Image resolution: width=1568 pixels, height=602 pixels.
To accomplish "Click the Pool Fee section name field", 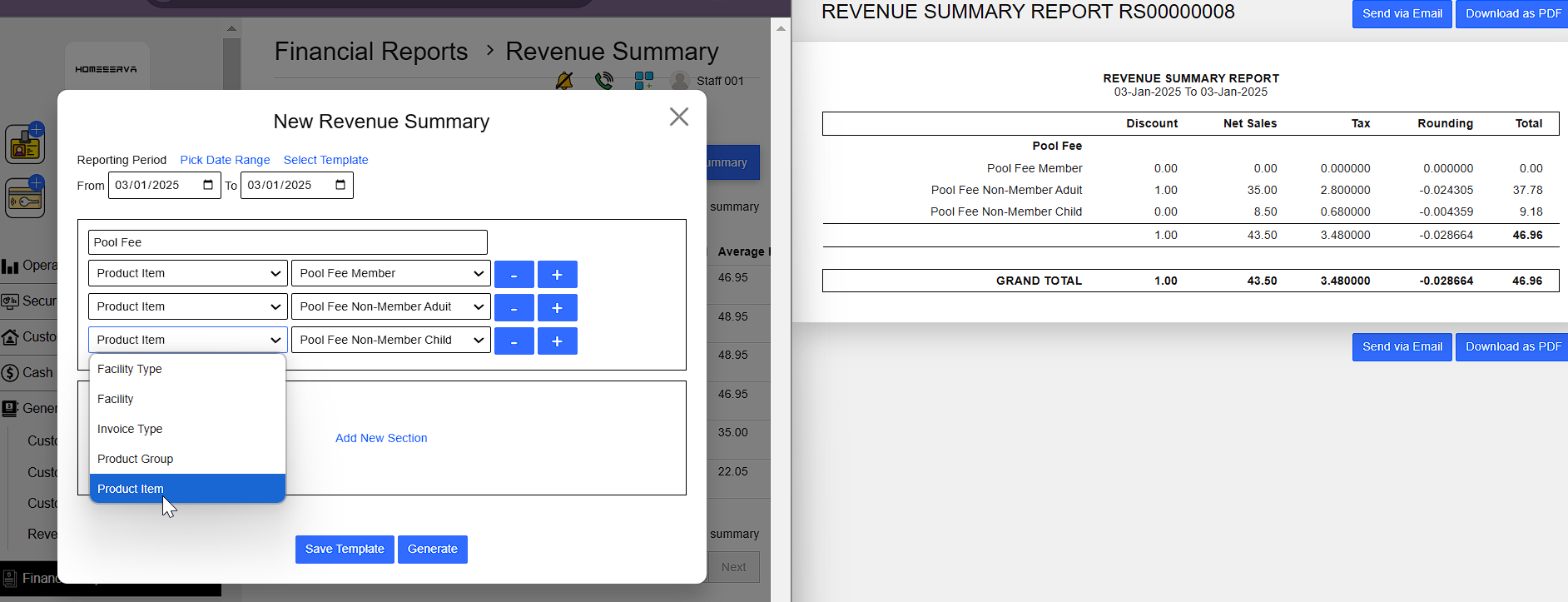I will click(287, 242).
